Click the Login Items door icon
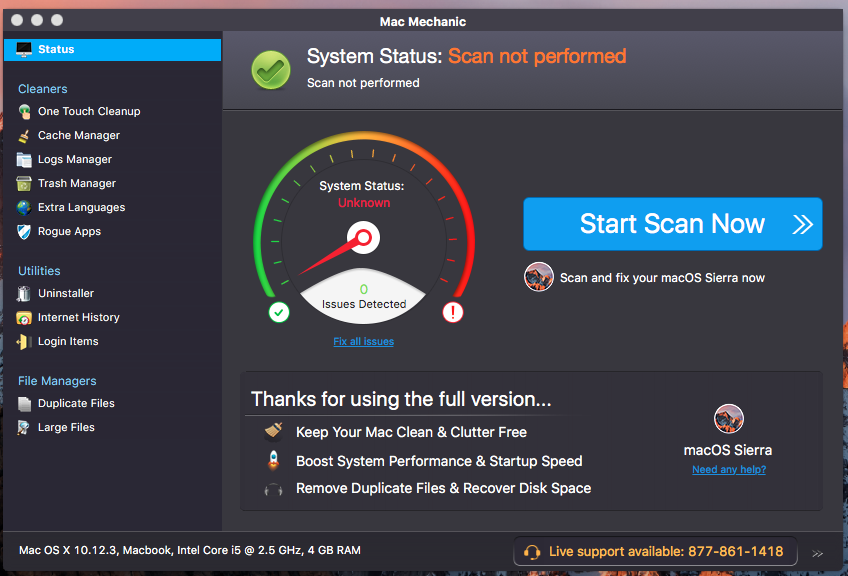The width and height of the screenshot is (848, 576). 24,341
